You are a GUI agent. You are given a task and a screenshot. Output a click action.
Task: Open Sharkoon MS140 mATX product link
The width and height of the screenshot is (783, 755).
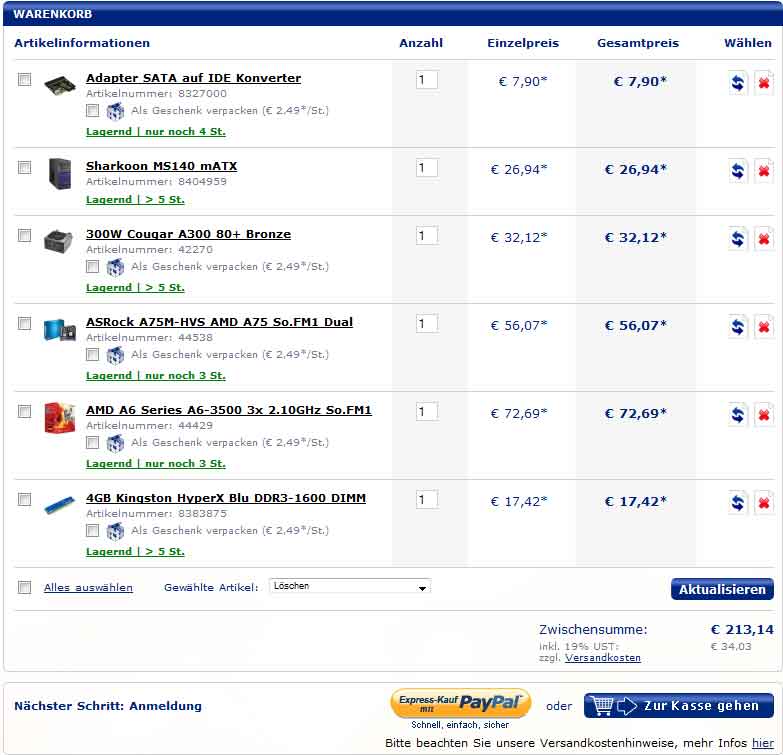click(x=161, y=166)
